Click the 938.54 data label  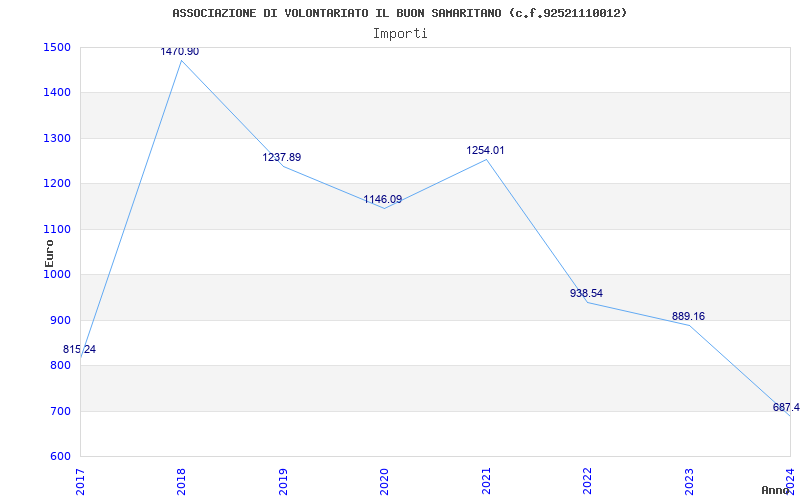(586, 293)
